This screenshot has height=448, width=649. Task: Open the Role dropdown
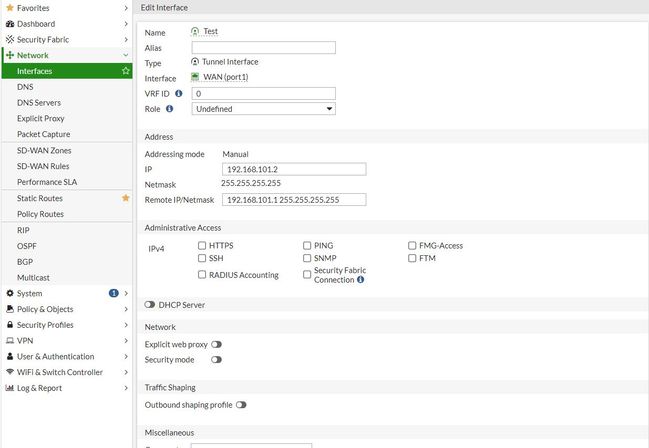(x=263, y=108)
